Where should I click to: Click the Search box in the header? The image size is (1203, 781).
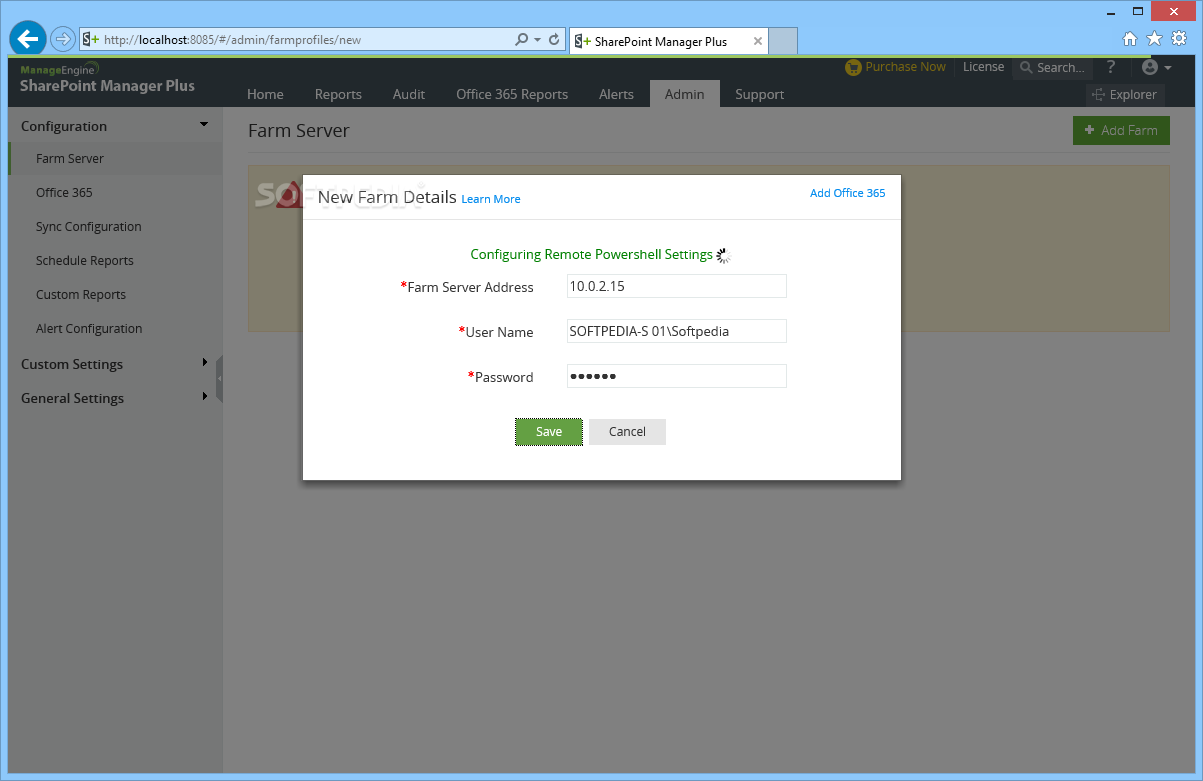coord(1052,68)
